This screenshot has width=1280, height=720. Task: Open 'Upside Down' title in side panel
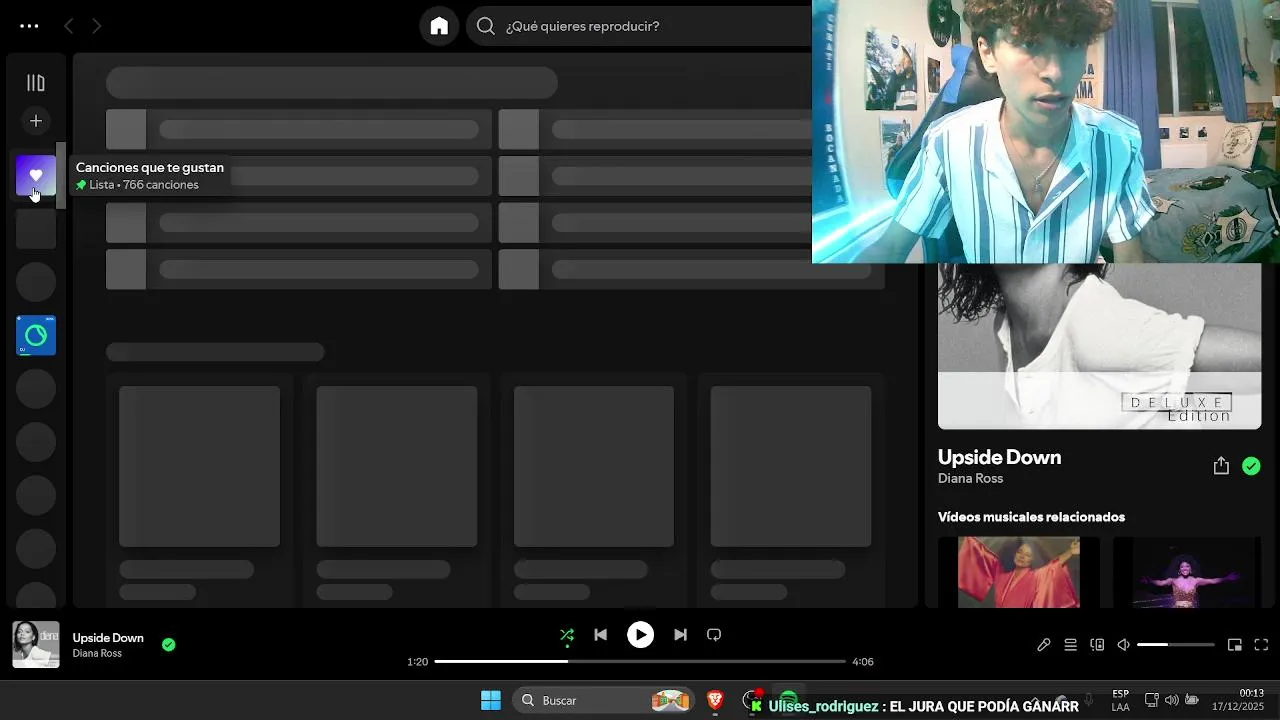(x=999, y=457)
